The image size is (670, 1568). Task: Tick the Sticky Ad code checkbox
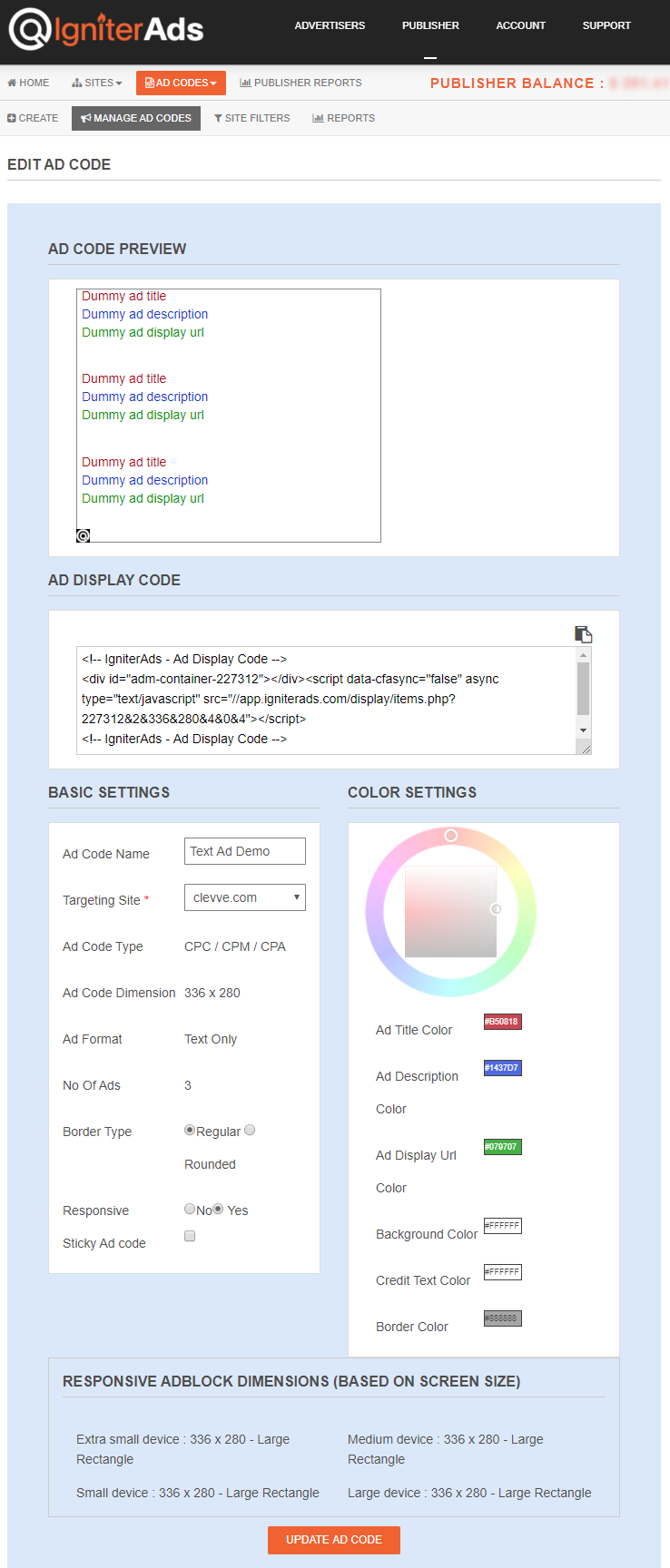point(190,1236)
